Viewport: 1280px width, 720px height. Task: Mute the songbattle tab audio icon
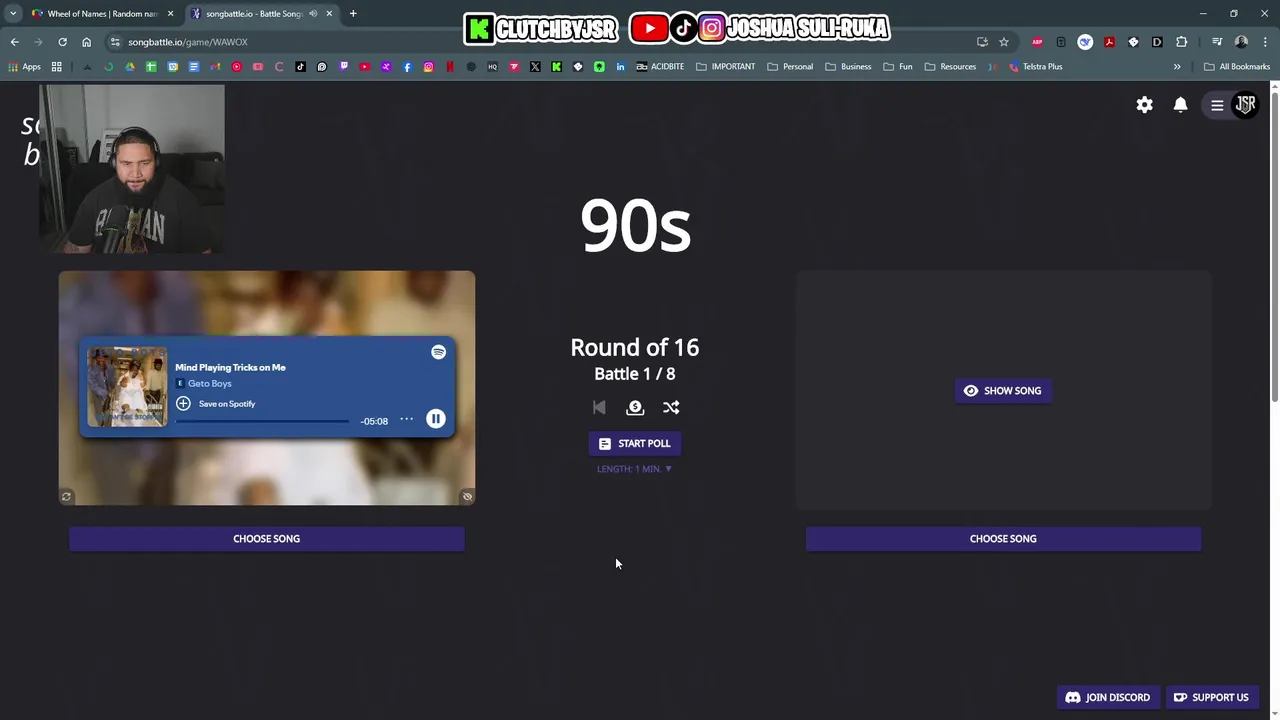313,14
